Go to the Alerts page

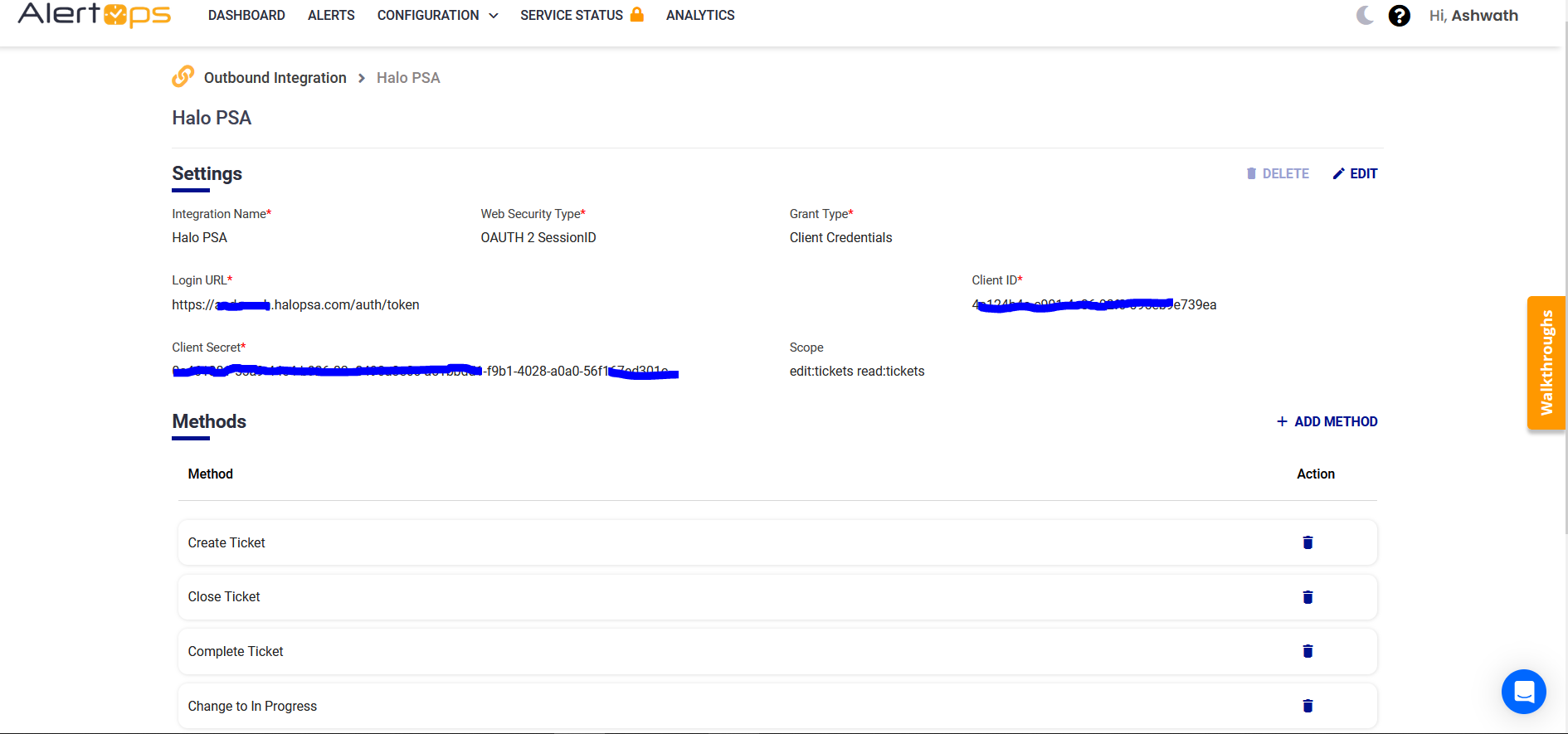coord(331,16)
